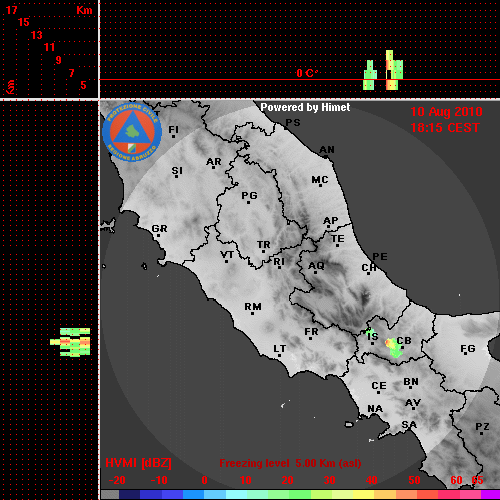Image resolution: width=500 pixels, height=500 pixels.
Task: Click the 40 dBZ yellow color swatch
Action: click(x=364, y=494)
